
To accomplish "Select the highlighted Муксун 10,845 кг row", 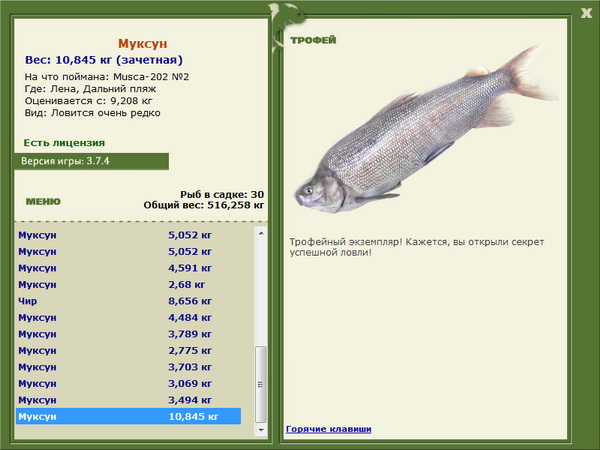I will pos(129,416).
